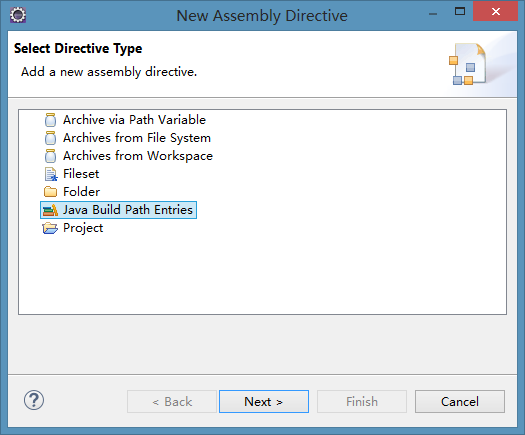Click the jar icon next to Archives from File System
This screenshot has height=435, width=525.
tap(50, 138)
